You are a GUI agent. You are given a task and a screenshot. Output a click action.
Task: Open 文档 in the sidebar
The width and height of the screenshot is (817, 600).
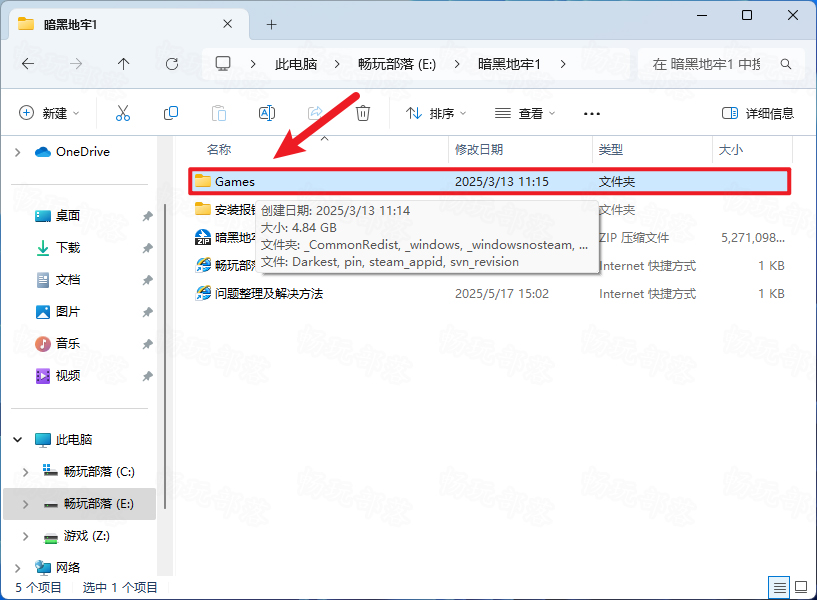[x=68, y=280]
